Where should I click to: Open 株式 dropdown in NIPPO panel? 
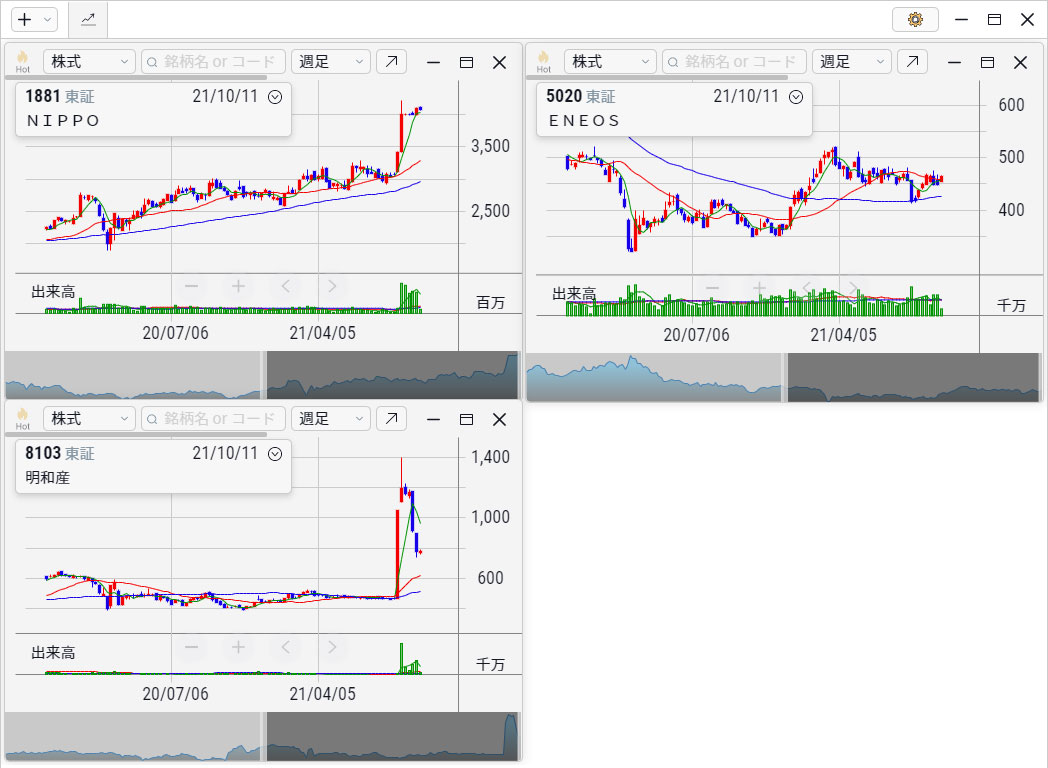point(89,61)
